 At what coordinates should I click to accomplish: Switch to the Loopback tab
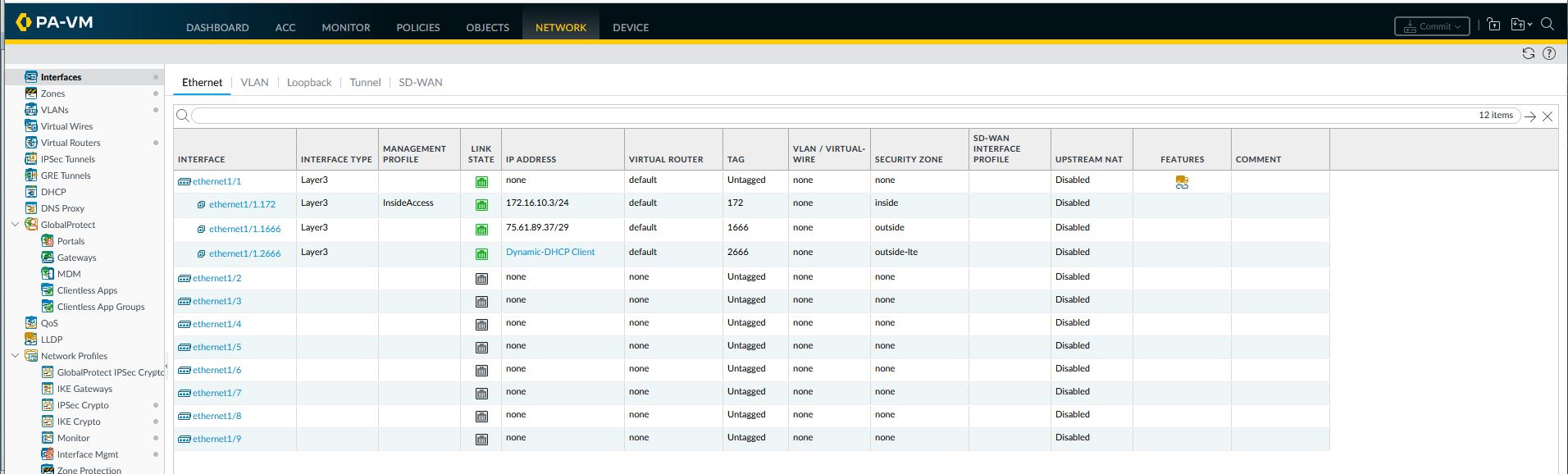click(x=309, y=83)
